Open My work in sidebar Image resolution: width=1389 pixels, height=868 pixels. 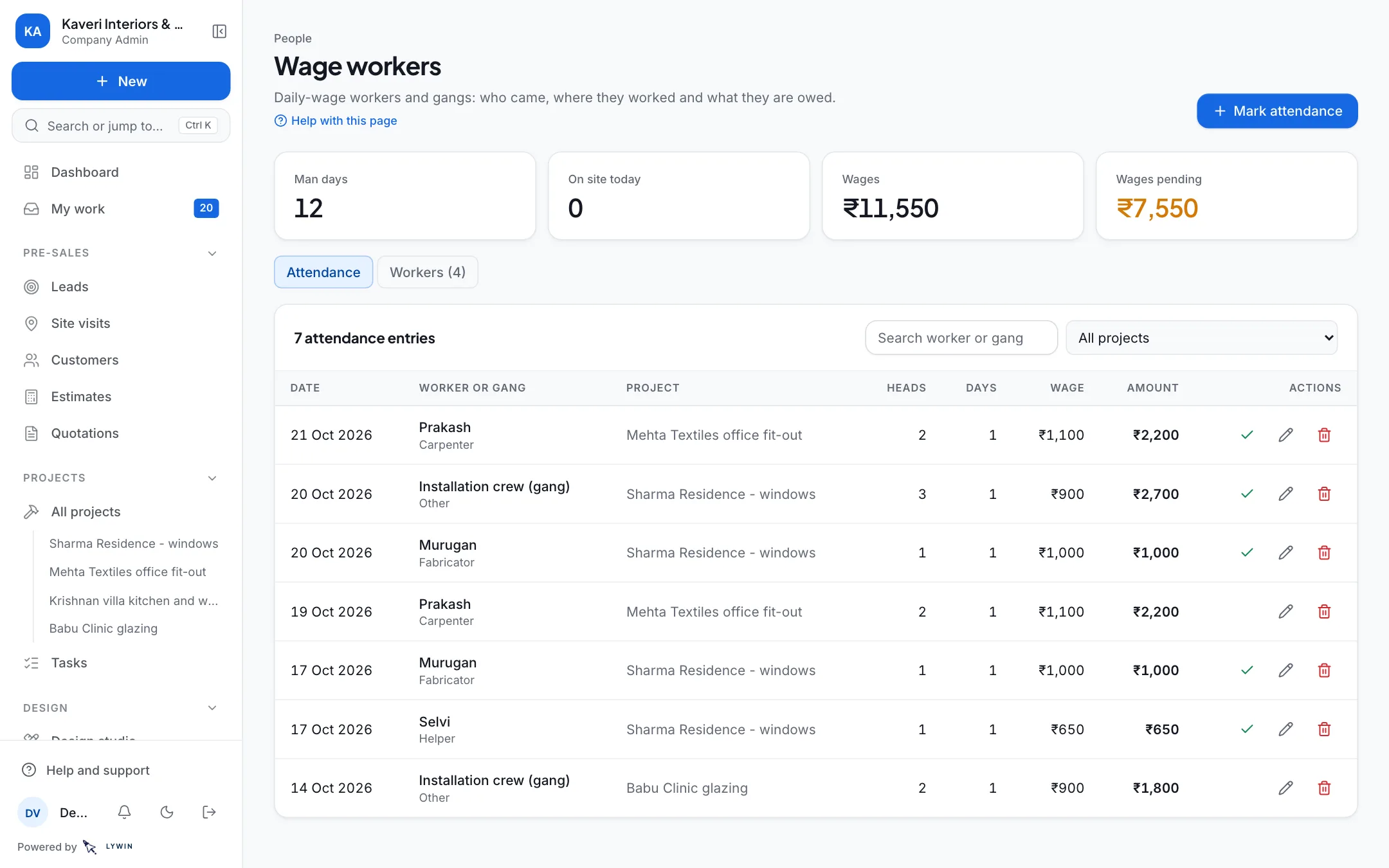click(121, 209)
